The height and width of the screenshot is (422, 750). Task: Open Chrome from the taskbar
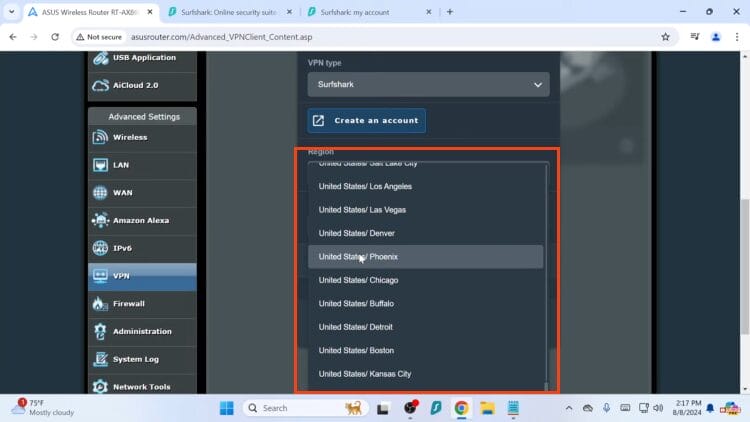pyautogui.click(x=461, y=408)
